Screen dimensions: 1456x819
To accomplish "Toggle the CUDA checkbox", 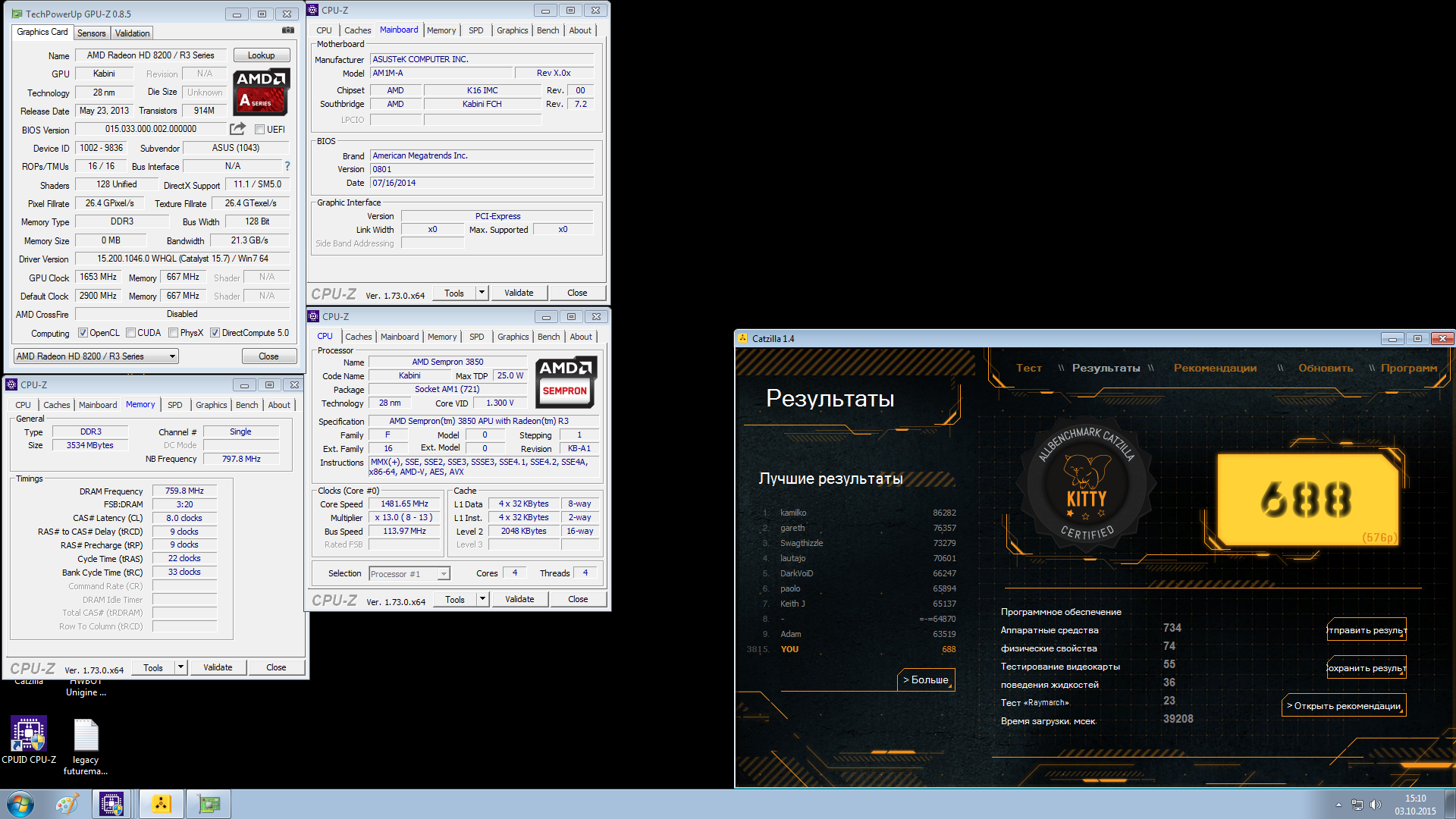I will pos(130,333).
